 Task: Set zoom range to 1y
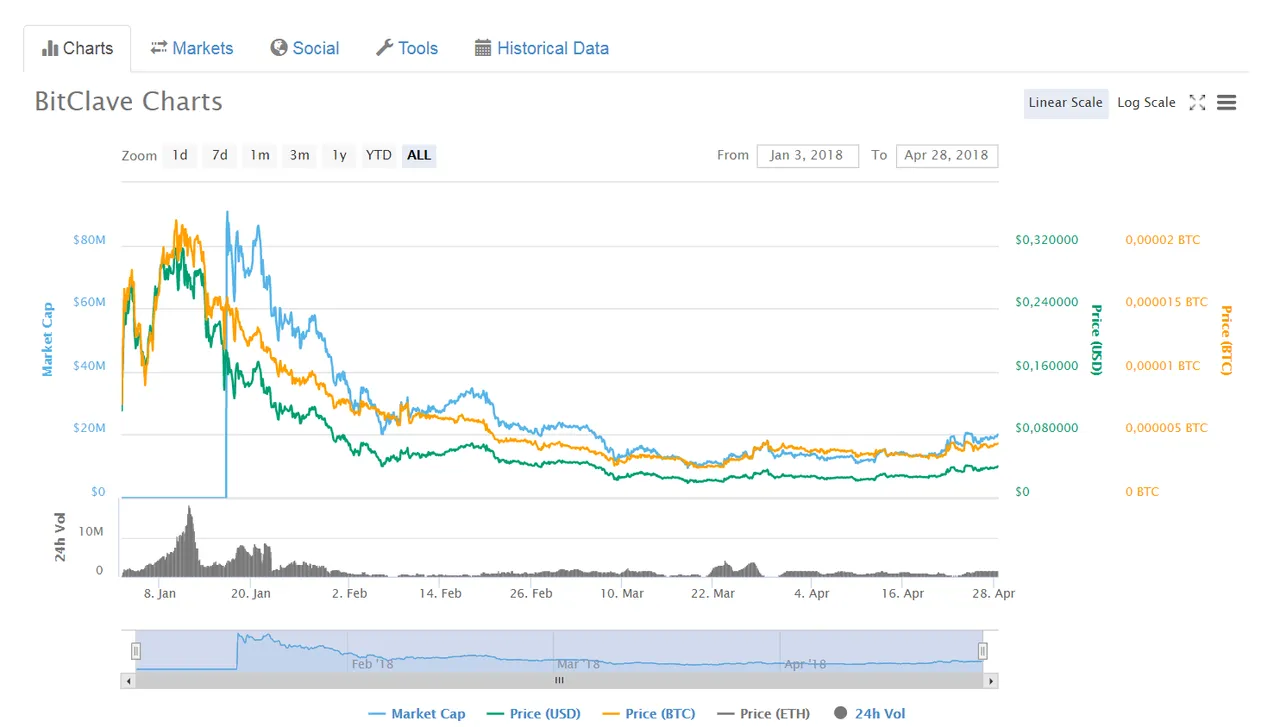(x=340, y=155)
